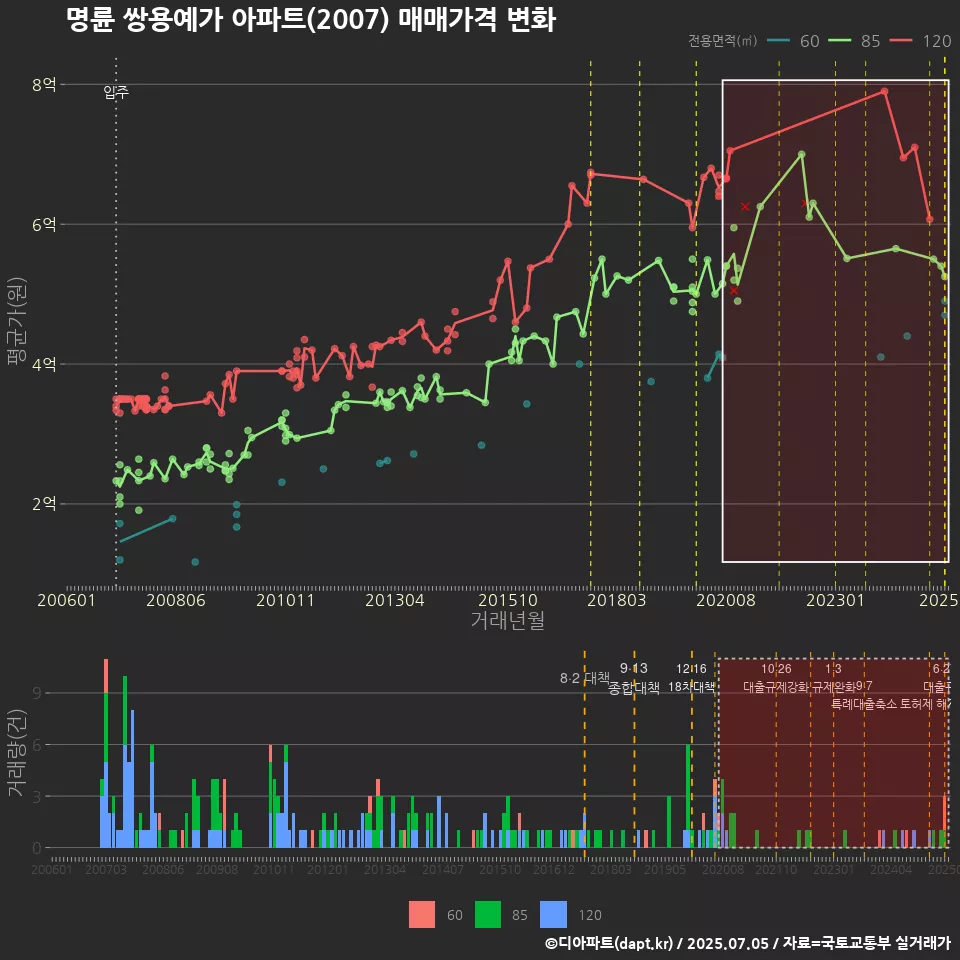This screenshot has height=960, width=960.
Task: Click the 200601 tick on the price chart
Action: [x=66, y=600]
